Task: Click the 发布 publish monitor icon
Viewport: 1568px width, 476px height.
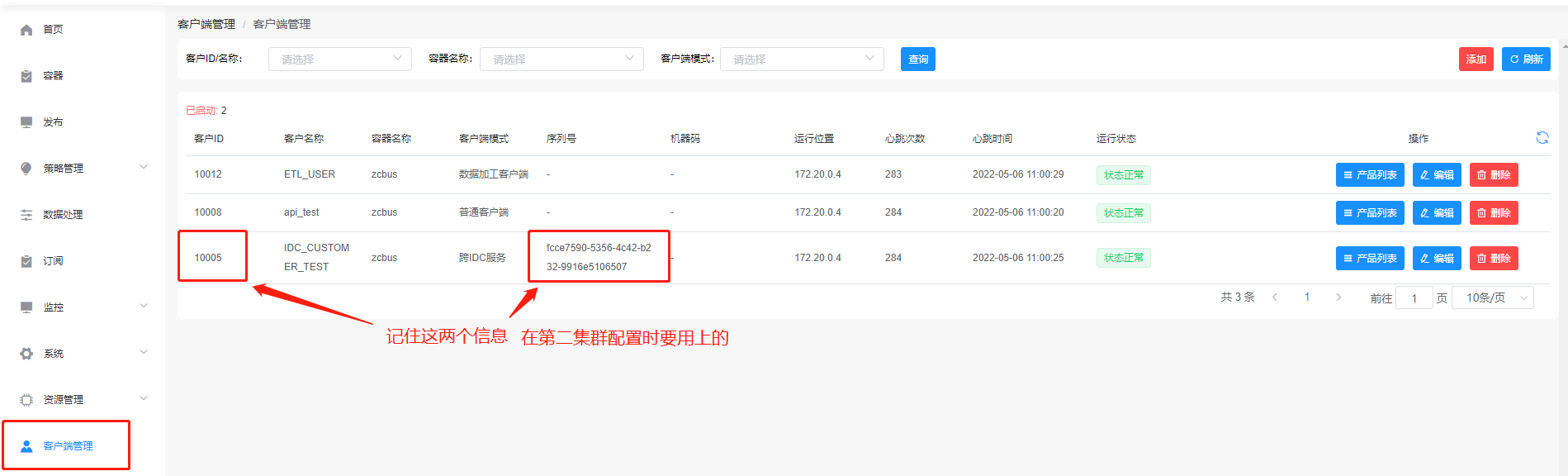Action: (x=26, y=122)
